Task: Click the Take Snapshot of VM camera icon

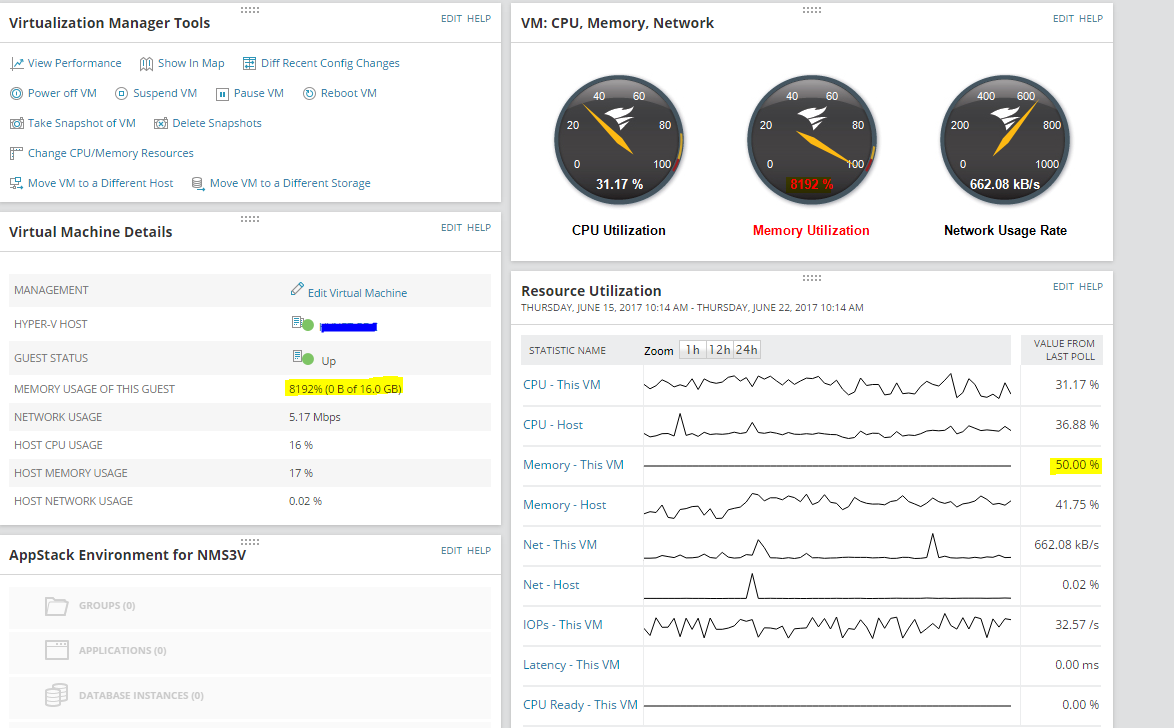Action: pyautogui.click(x=16, y=124)
